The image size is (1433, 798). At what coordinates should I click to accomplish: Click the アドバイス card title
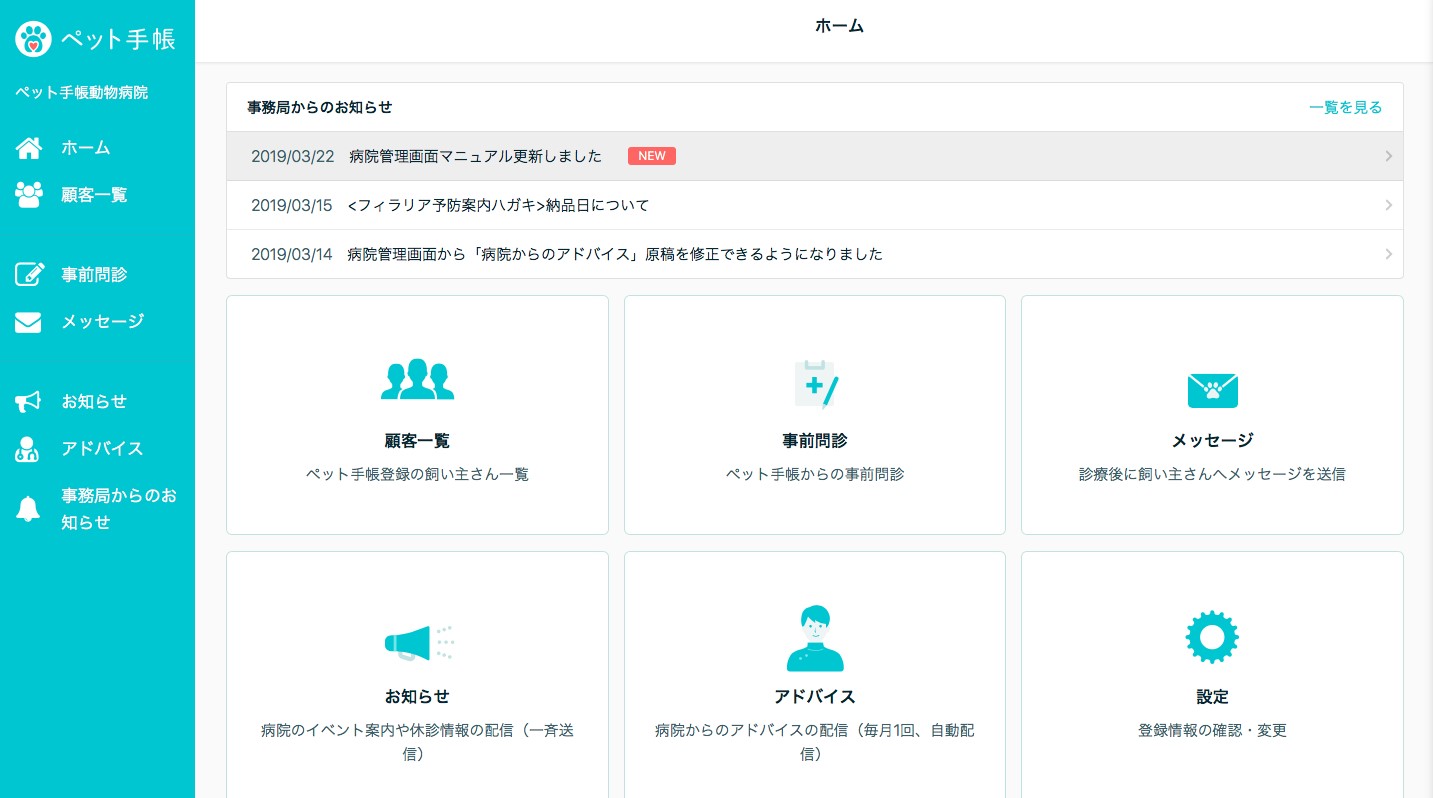pyautogui.click(x=815, y=696)
